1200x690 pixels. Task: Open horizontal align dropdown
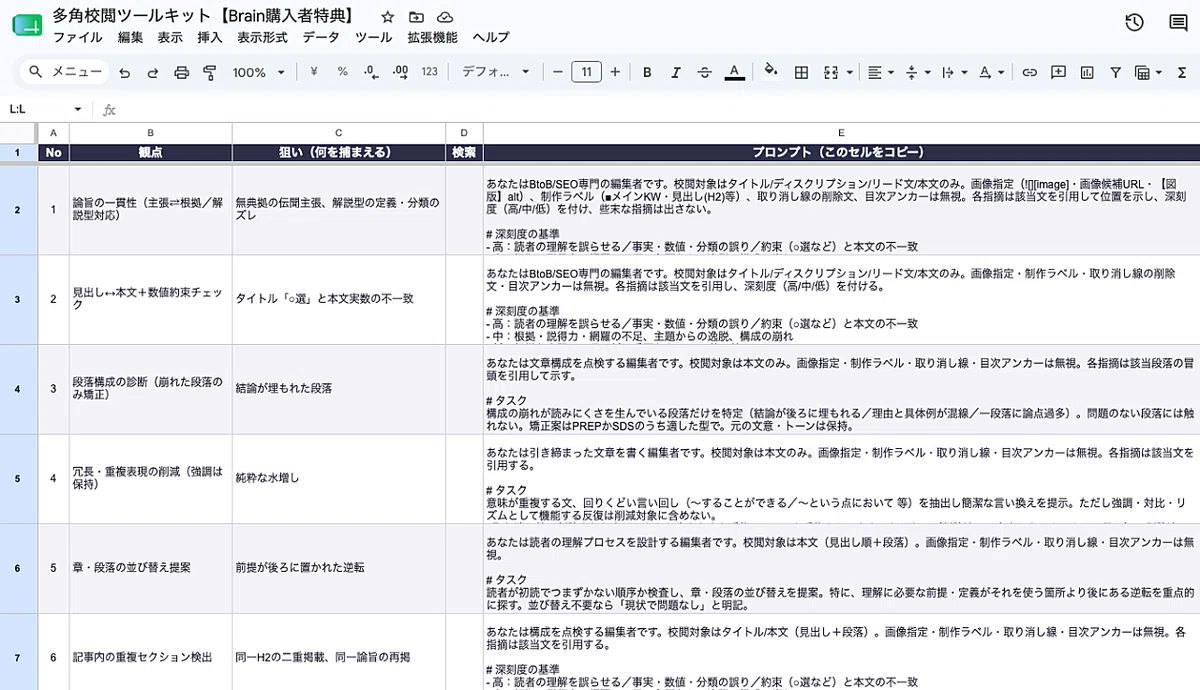coord(880,72)
